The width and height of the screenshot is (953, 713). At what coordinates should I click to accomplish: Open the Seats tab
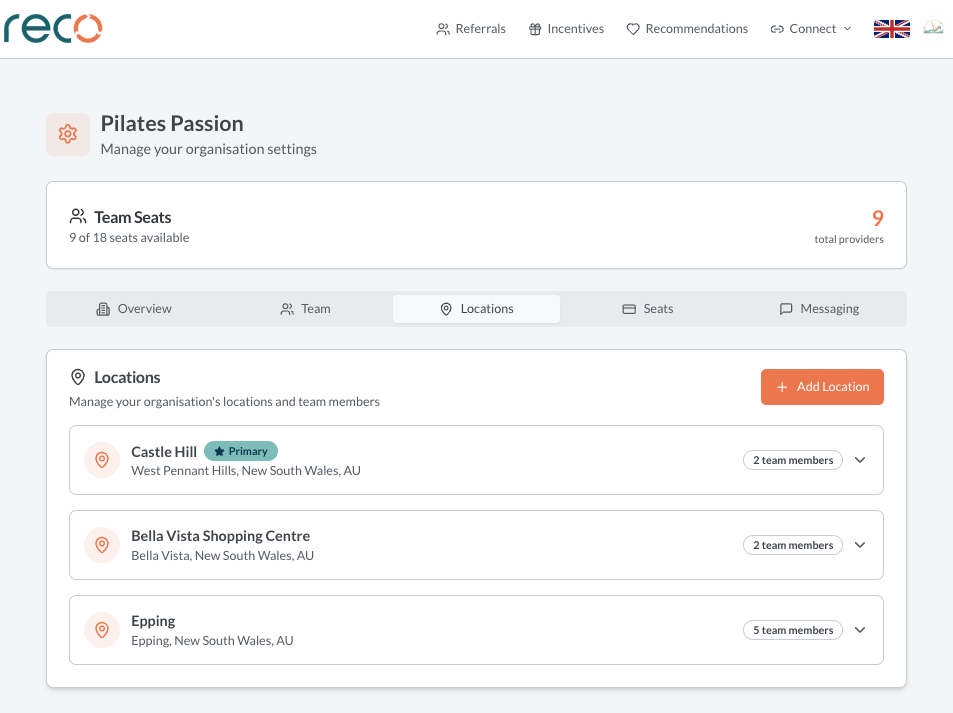[647, 309]
